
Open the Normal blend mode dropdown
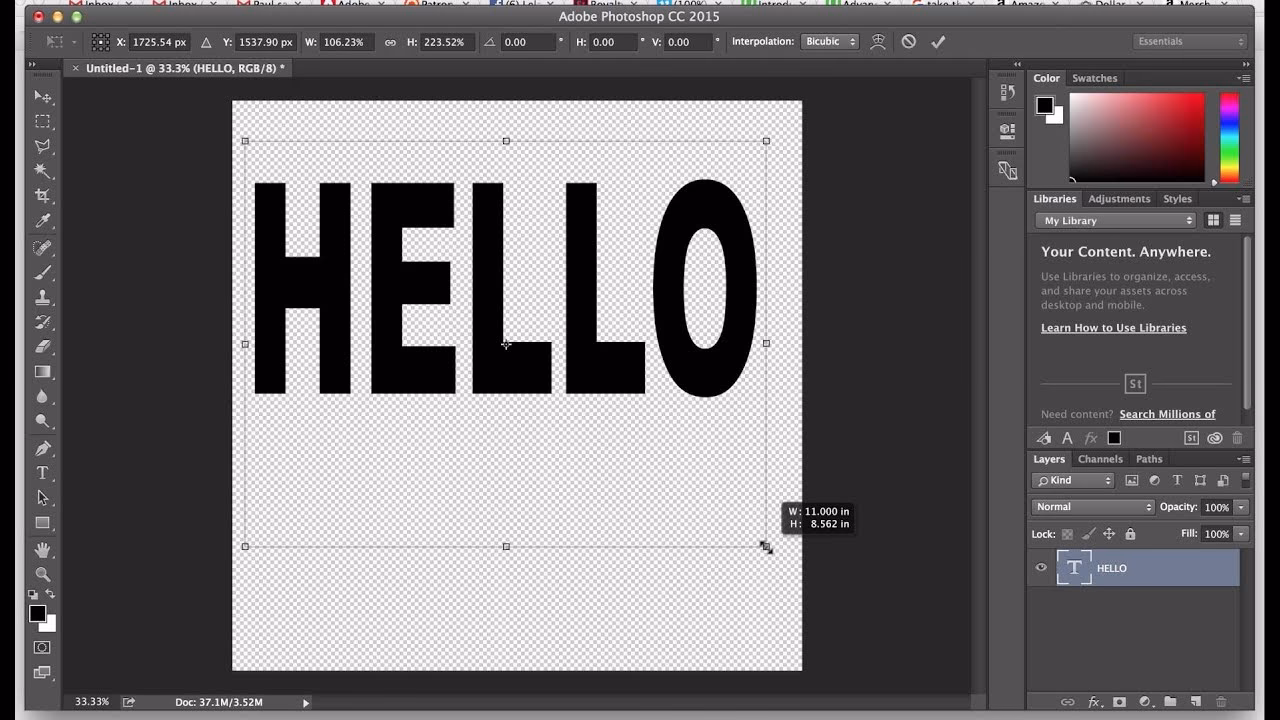1092,507
